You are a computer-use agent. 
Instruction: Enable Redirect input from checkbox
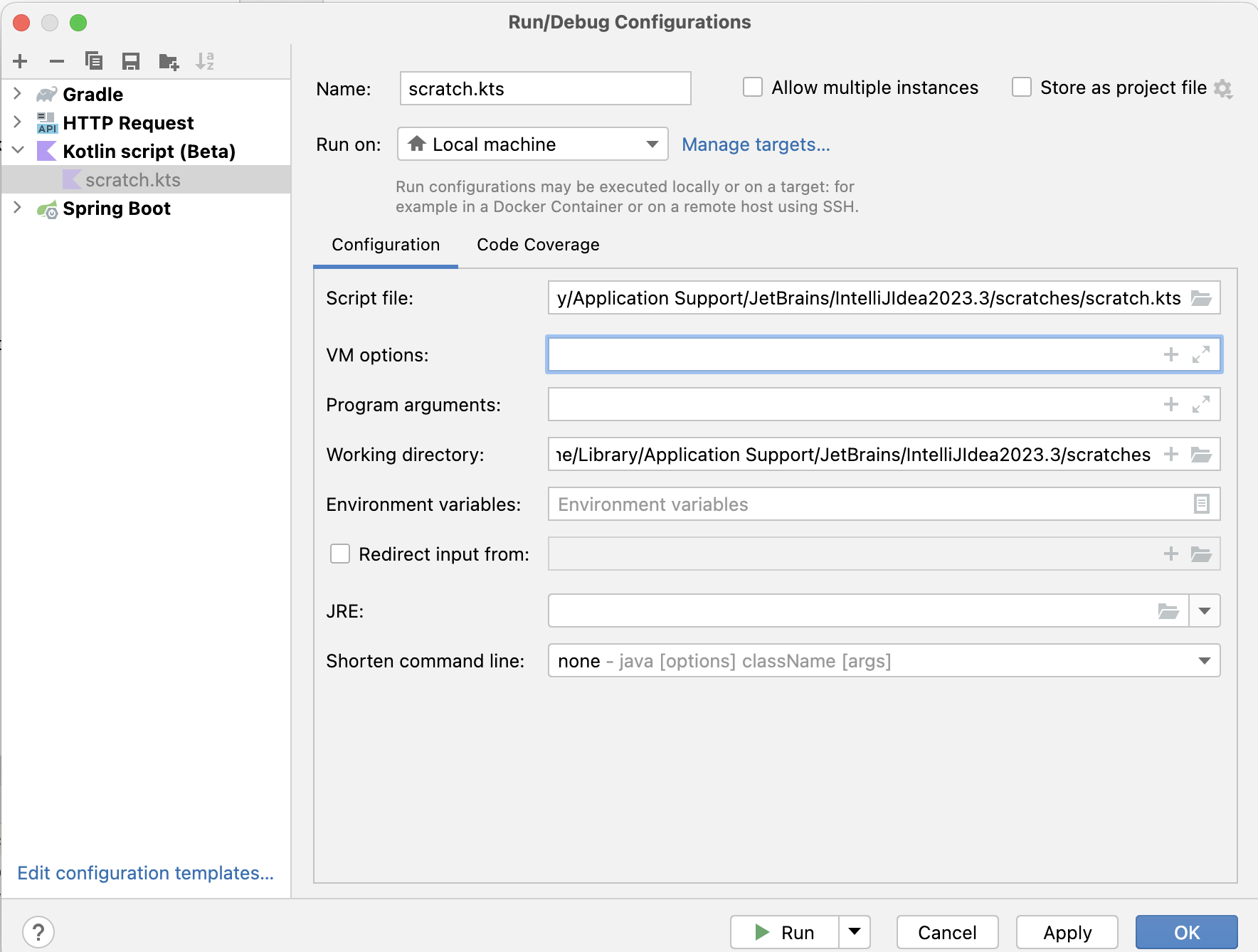coord(340,554)
